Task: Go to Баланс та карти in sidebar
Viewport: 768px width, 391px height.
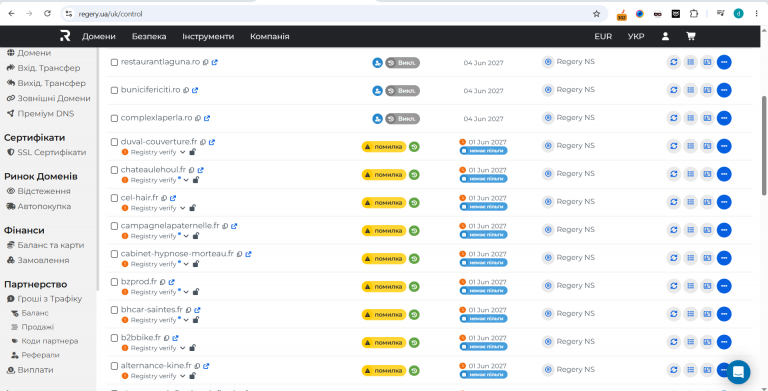Action: click(x=45, y=245)
